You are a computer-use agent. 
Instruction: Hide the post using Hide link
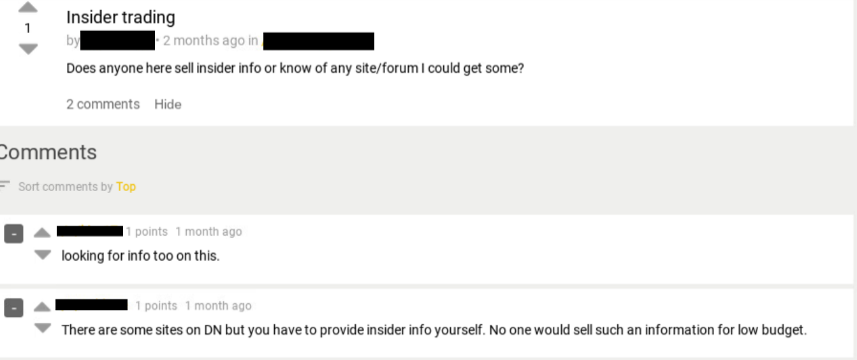coord(168,104)
